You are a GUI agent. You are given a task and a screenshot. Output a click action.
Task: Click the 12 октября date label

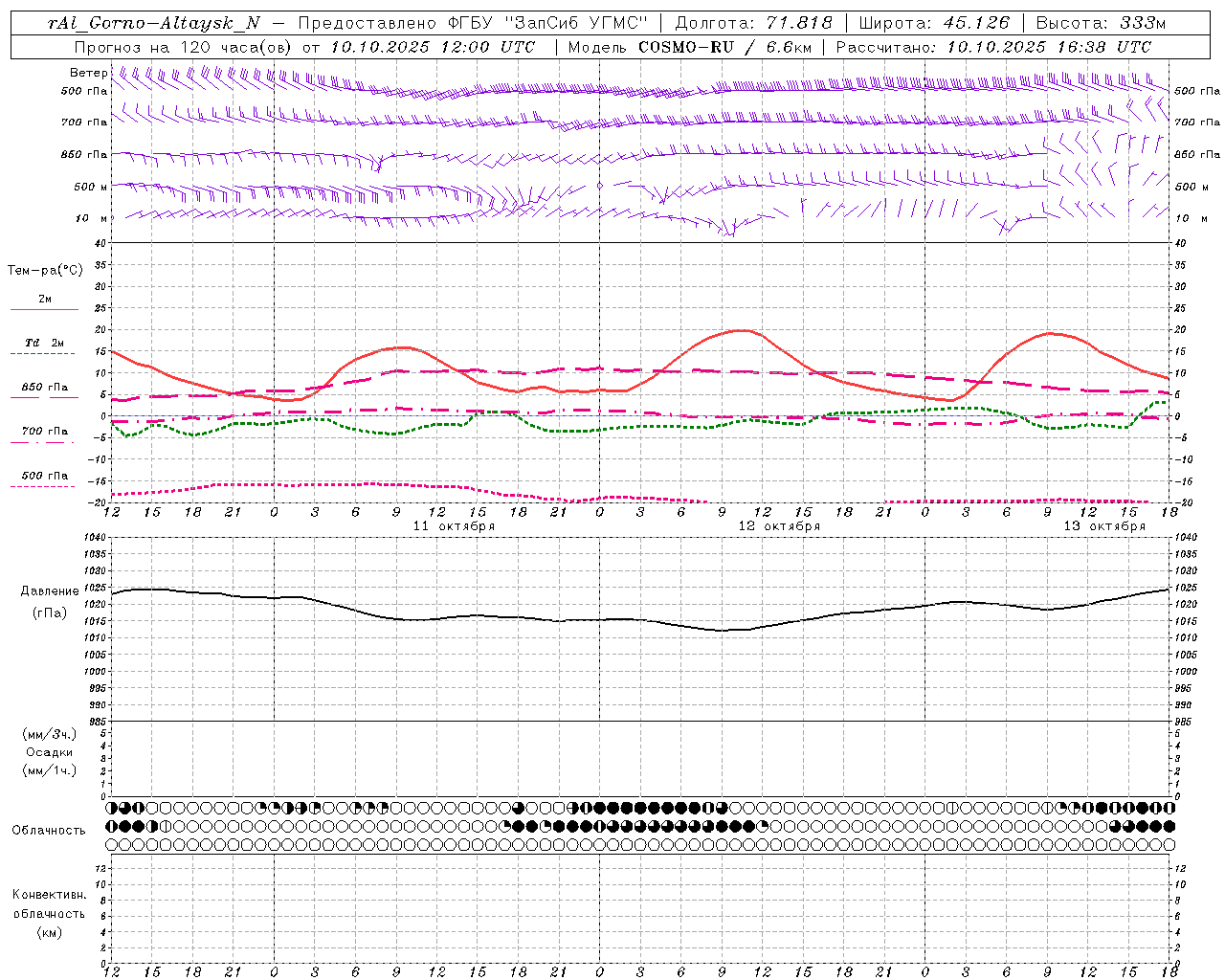(779, 526)
